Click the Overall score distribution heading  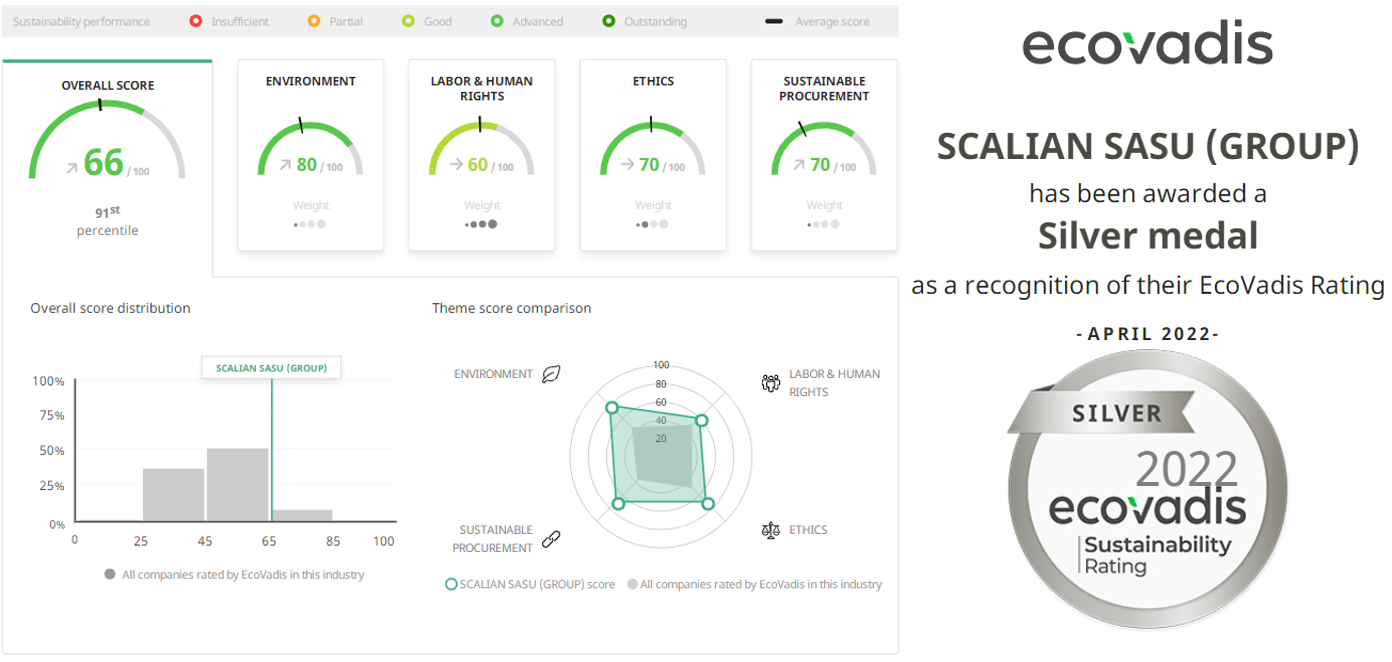click(110, 308)
